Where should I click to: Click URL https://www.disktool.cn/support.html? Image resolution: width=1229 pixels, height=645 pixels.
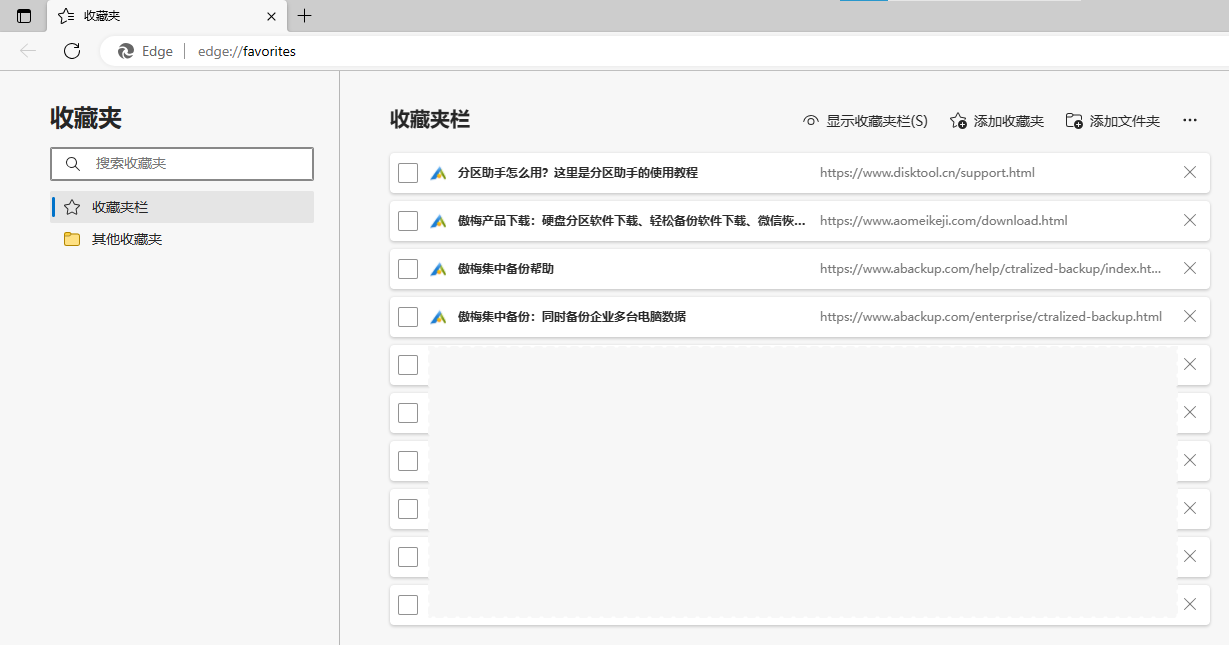point(927,173)
